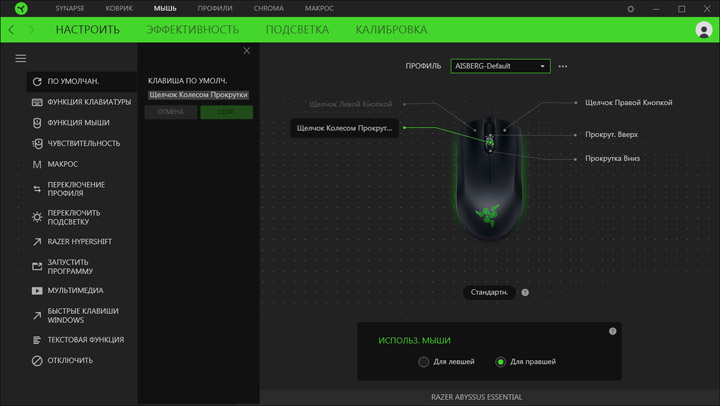Open the AISBERG-Default profile dropdown
The width and height of the screenshot is (720, 406).
point(500,66)
